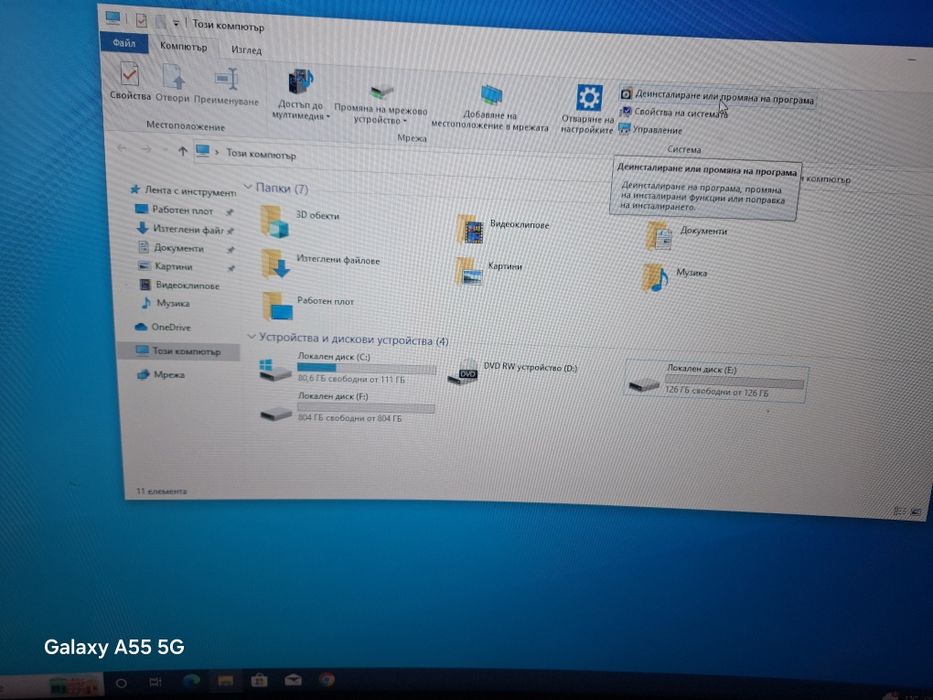Click the details view button in status bar
Screen dimensions: 933x700
pos(900,511)
